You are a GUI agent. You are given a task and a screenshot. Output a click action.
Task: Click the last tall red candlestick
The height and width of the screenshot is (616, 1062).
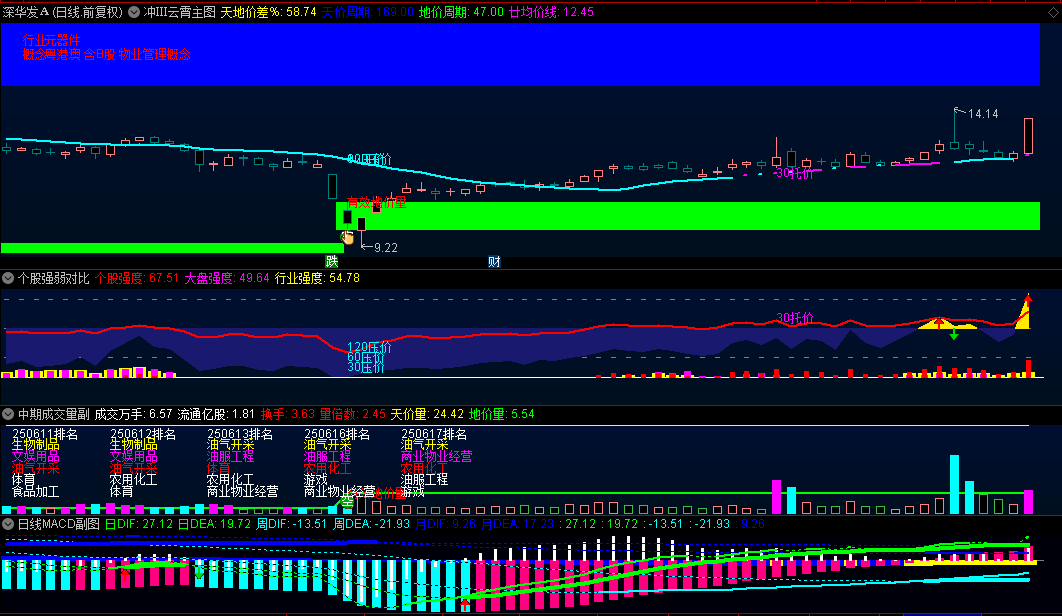click(x=1028, y=136)
